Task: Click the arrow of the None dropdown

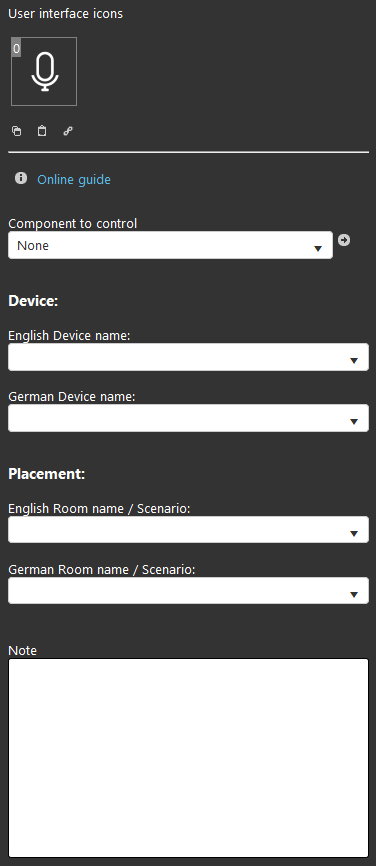Action: click(318, 249)
